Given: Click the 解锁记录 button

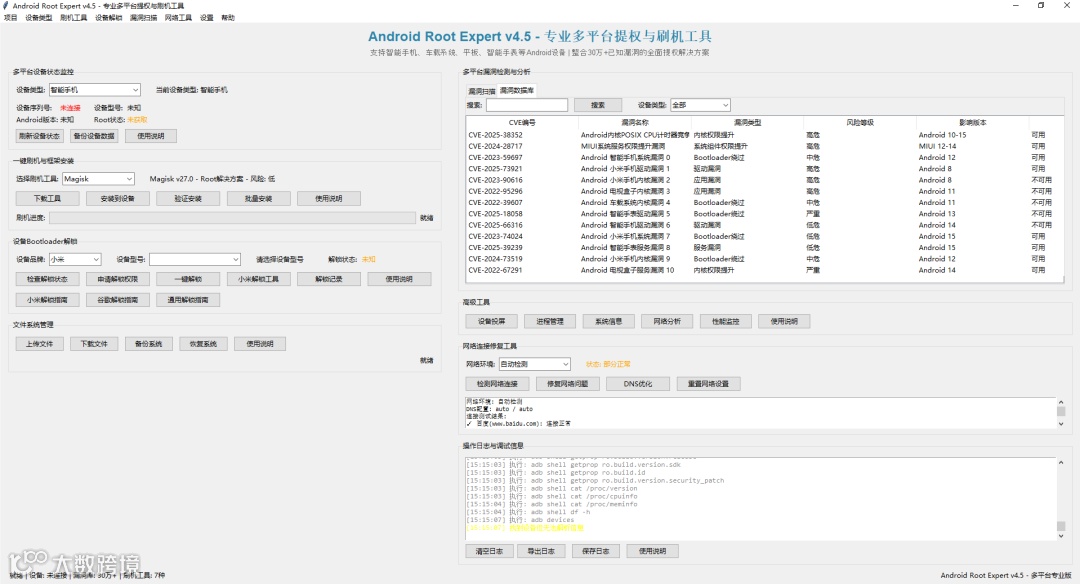Looking at the screenshot, I should 329,279.
